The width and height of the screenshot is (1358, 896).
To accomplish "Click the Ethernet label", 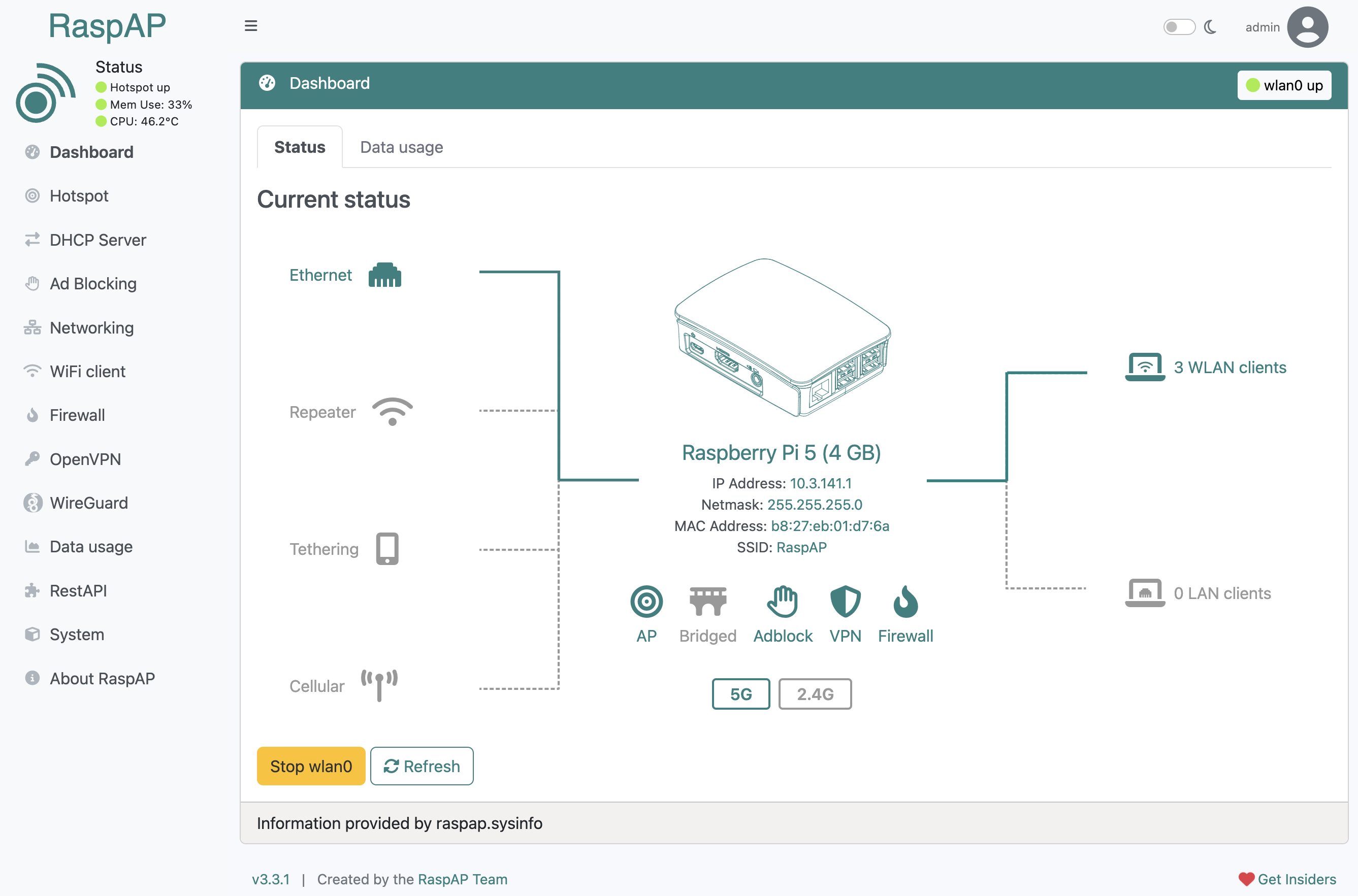I will 320,275.
